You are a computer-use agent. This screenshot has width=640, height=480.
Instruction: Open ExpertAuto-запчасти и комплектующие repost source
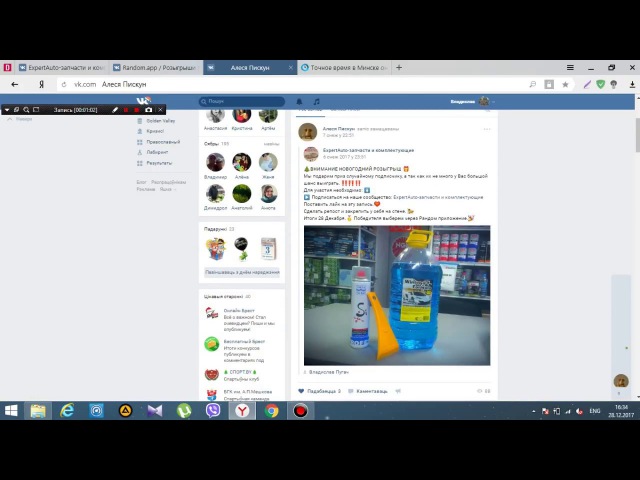pos(368,150)
